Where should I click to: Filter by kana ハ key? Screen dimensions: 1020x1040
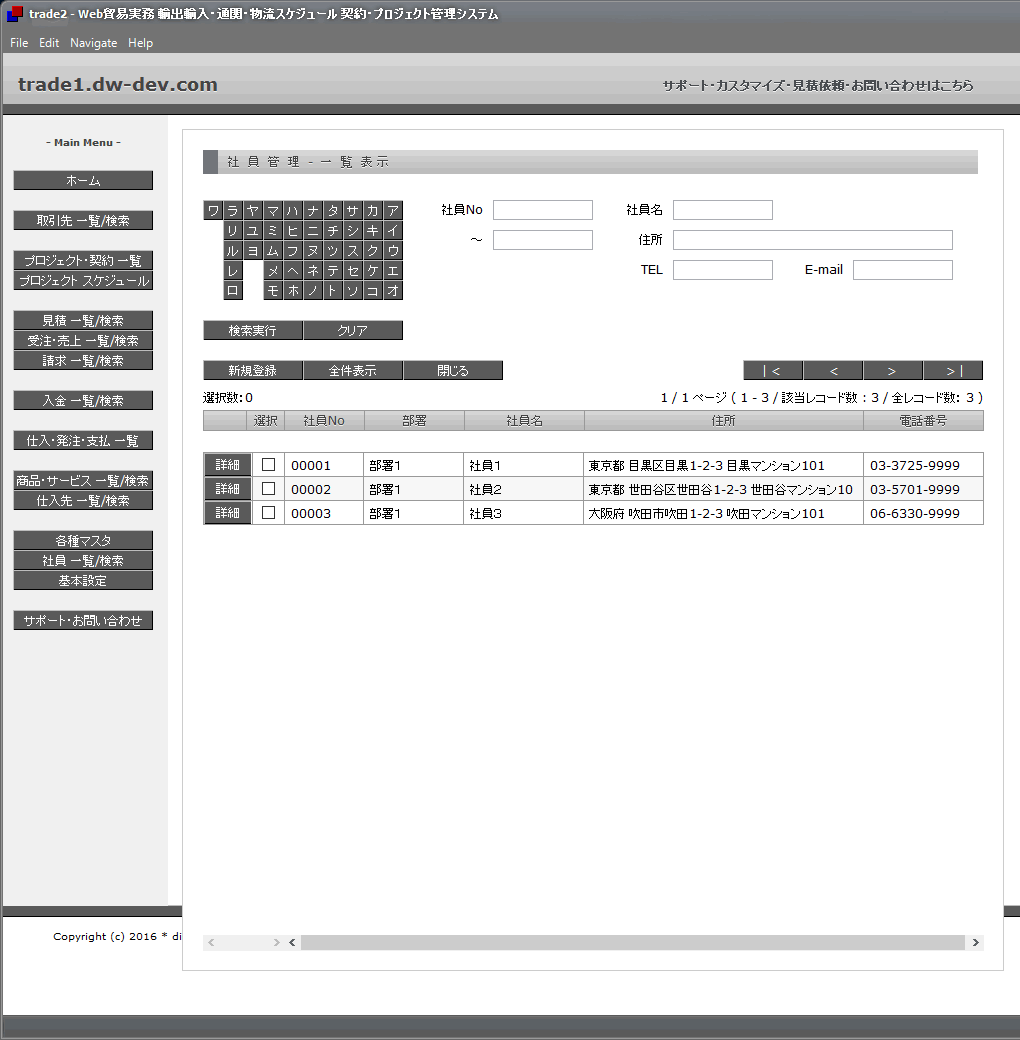[x=292, y=210]
